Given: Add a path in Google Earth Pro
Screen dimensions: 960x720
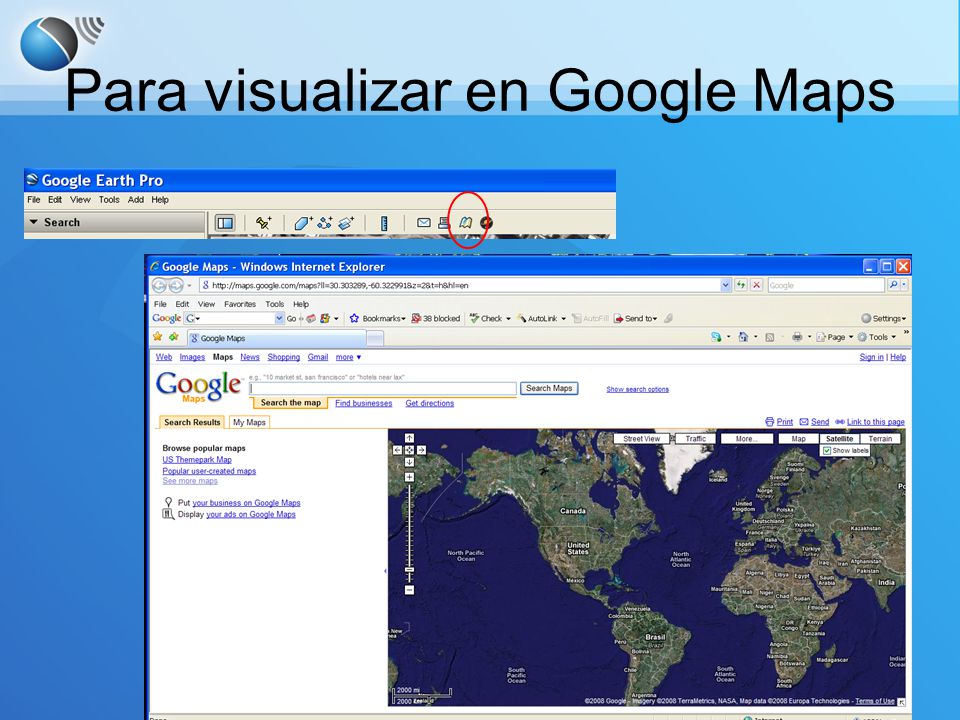Looking at the screenshot, I should pyautogui.click(x=324, y=223).
